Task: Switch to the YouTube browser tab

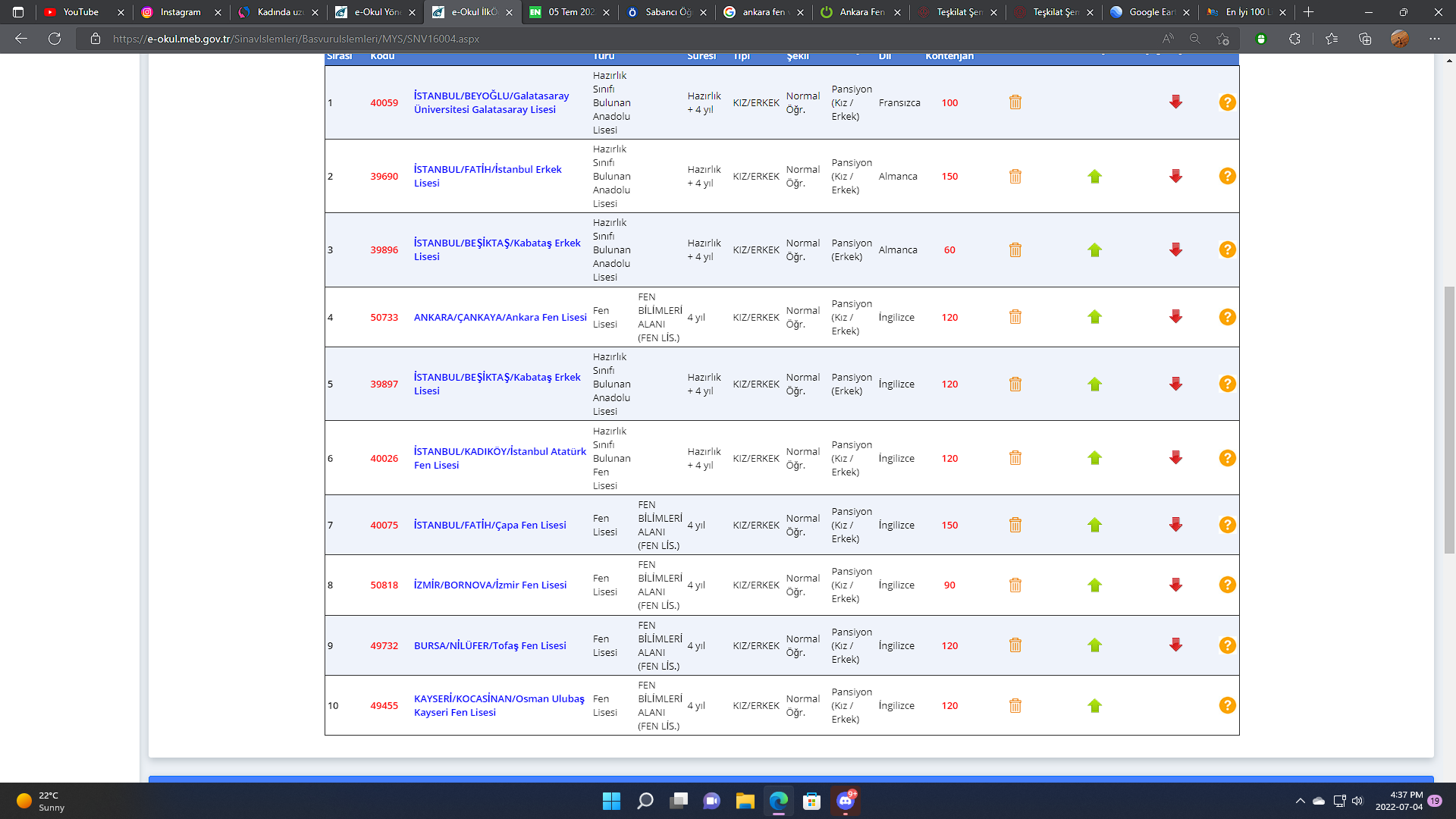Action: [81, 12]
